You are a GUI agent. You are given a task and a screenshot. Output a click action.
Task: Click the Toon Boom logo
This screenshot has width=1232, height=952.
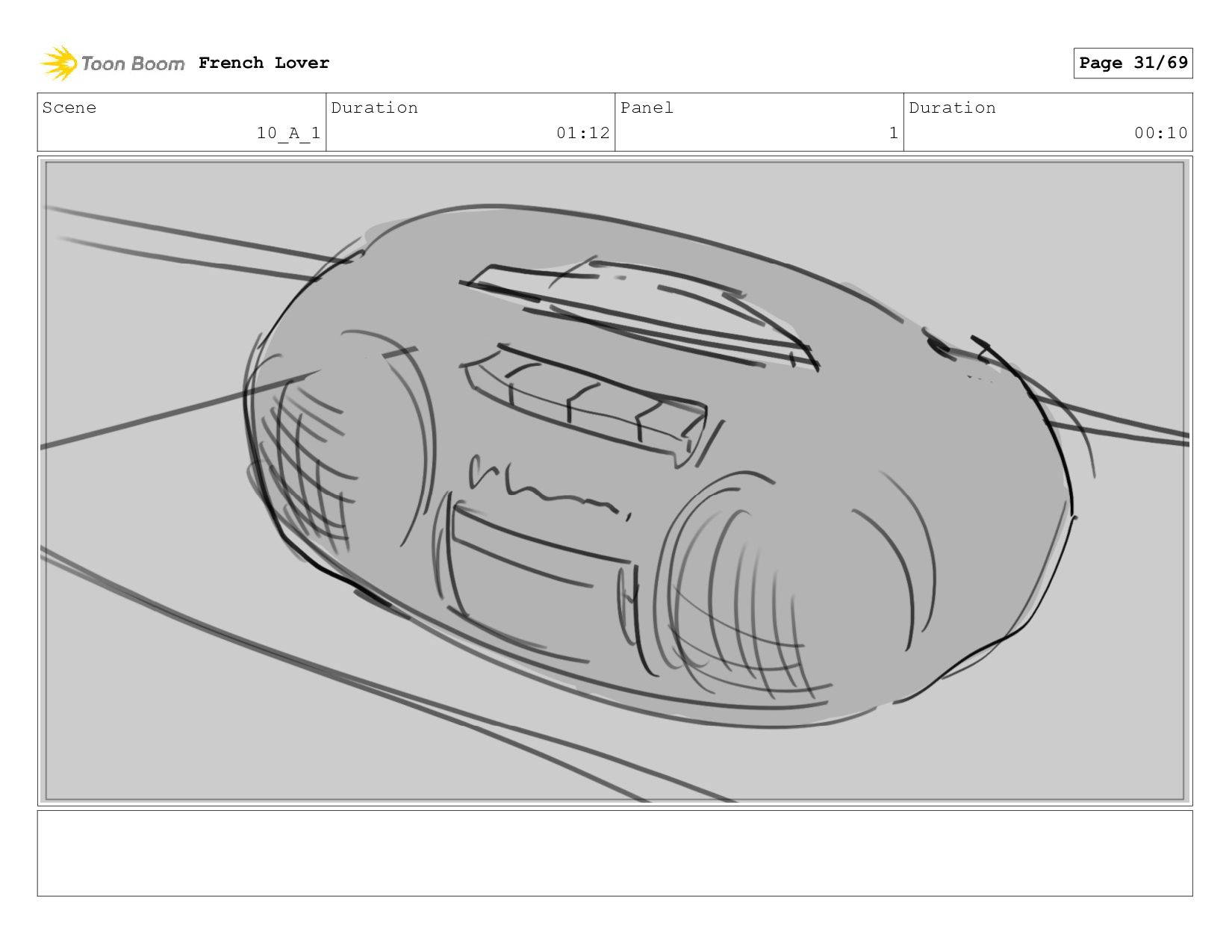pyautogui.click(x=112, y=63)
